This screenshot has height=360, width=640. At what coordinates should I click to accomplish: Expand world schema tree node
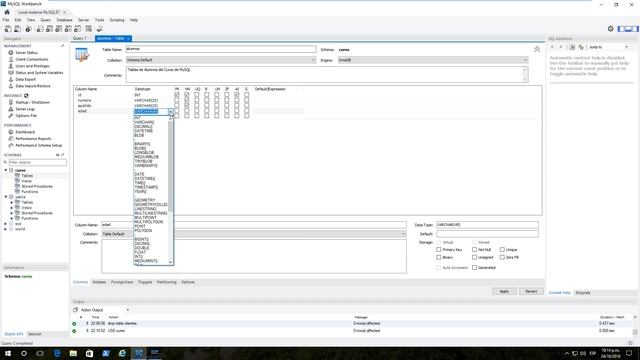(6, 229)
